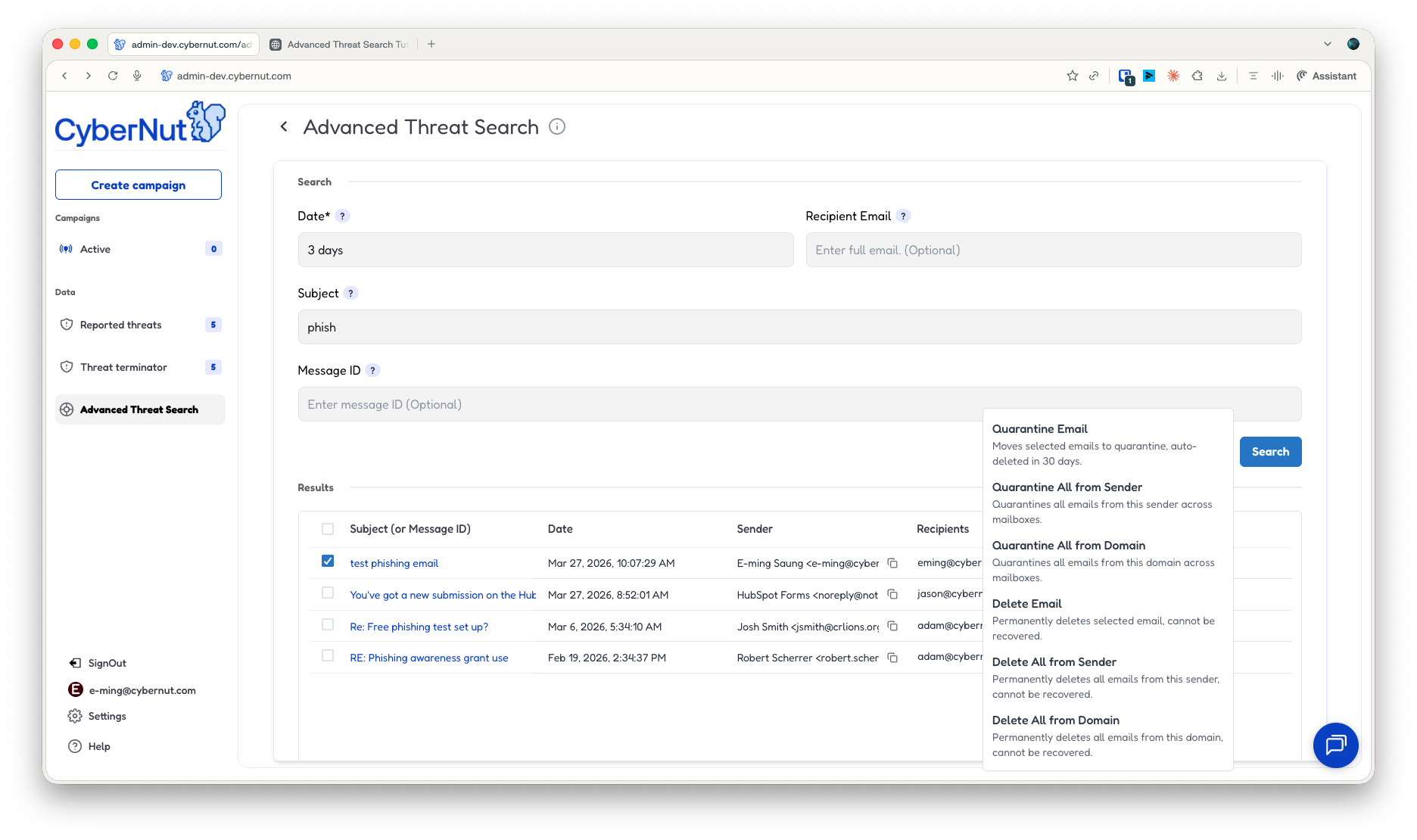This screenshot has height=840, width=1417.
Task: Open Settings from the sidebar gear icon
Action: 74,716
